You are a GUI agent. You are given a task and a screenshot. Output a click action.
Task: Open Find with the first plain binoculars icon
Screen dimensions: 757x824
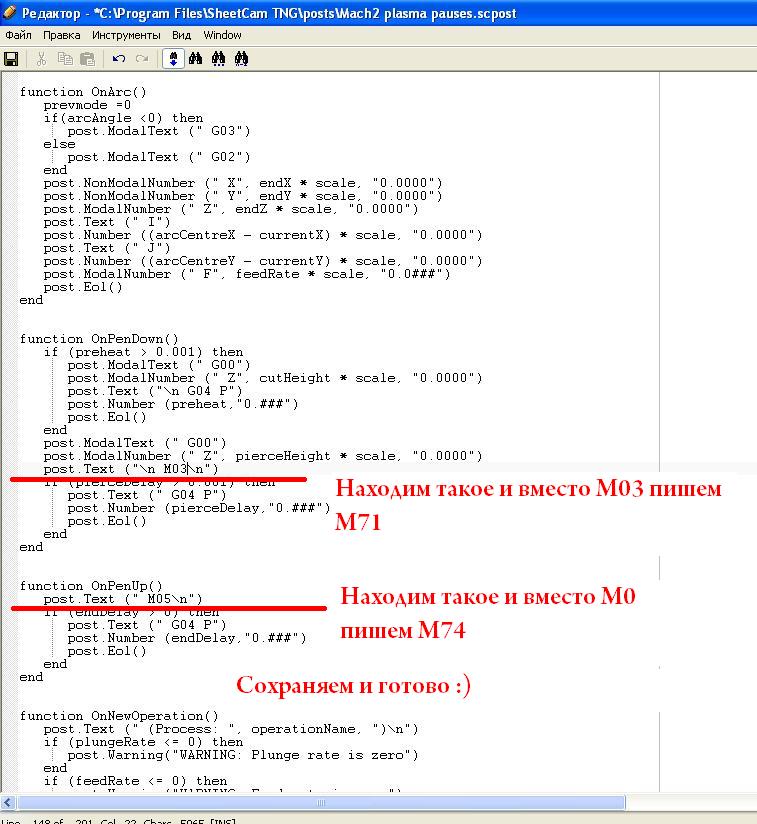tap(195, 59)
